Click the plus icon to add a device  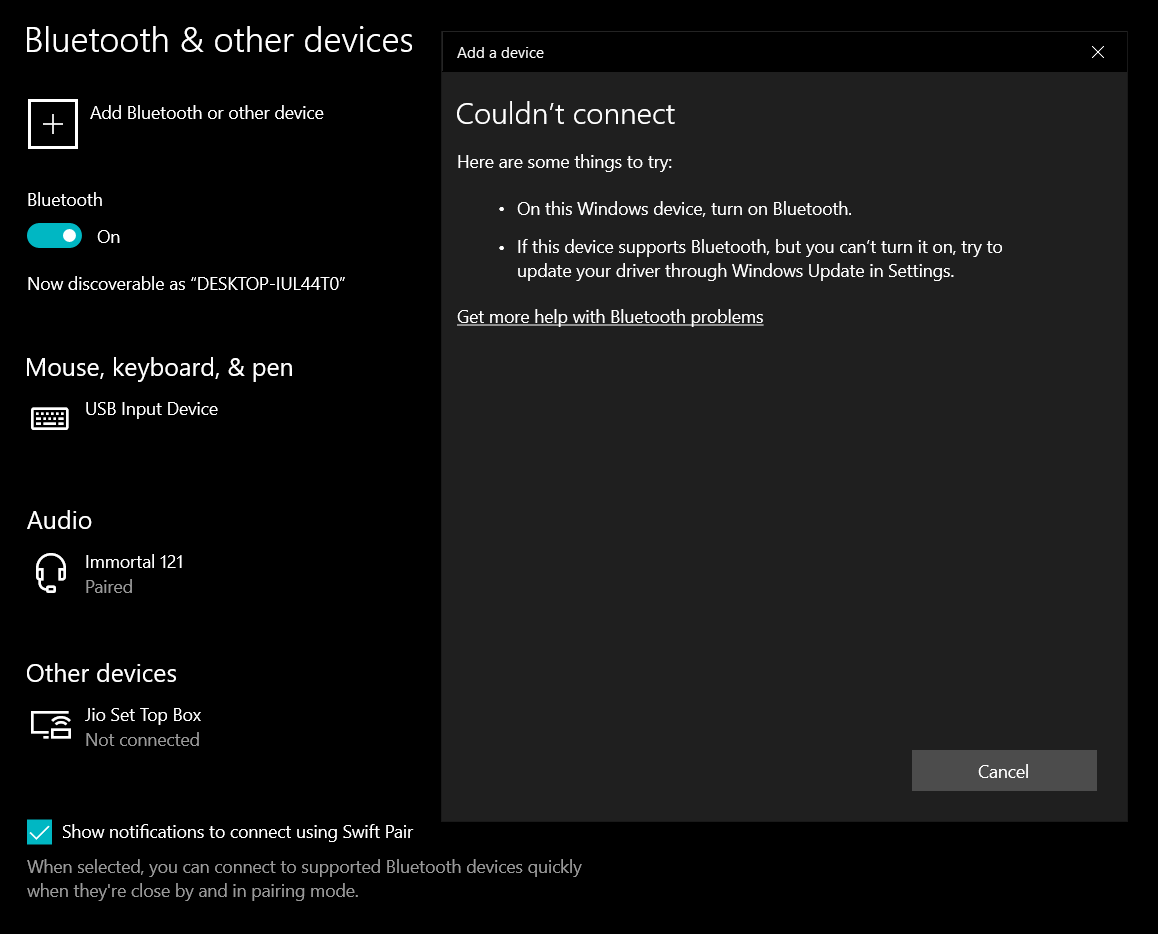click(x=52, y=124)
